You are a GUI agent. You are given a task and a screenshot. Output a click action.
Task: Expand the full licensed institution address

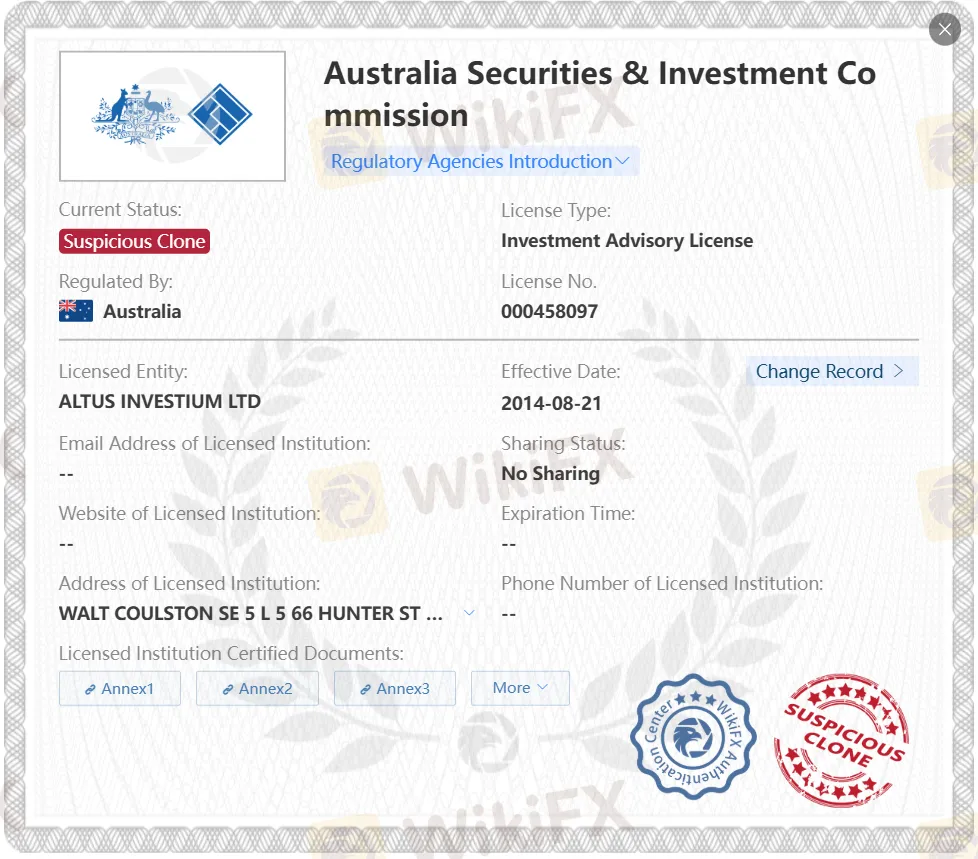point(469,613)
